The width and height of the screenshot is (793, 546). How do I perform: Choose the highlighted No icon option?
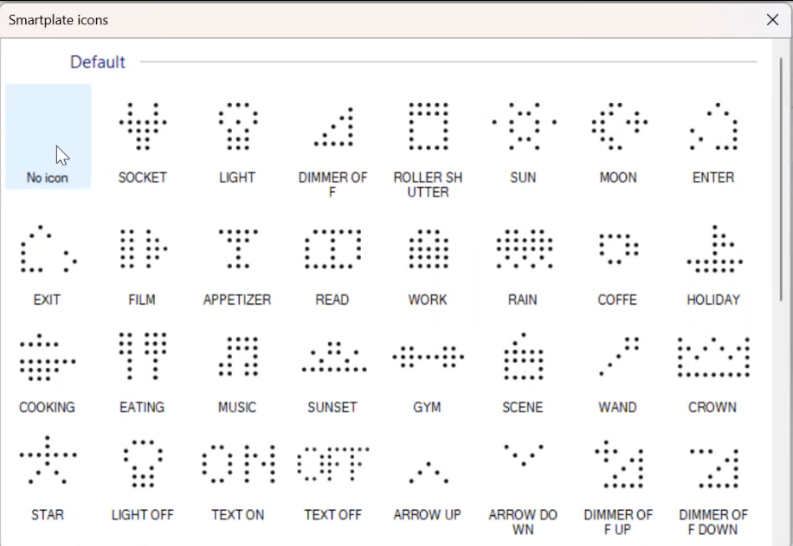pyautogui.click(x=48, y=136)
